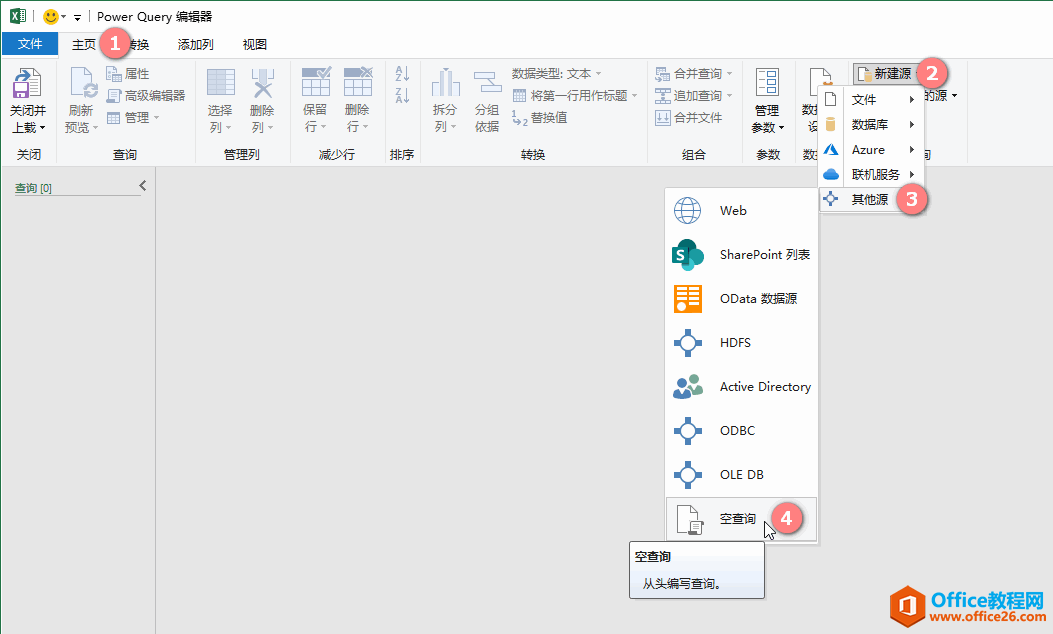Click the Remove Rows (删除行) icon
Screen dimensions: 1053x634
point(358,82)
